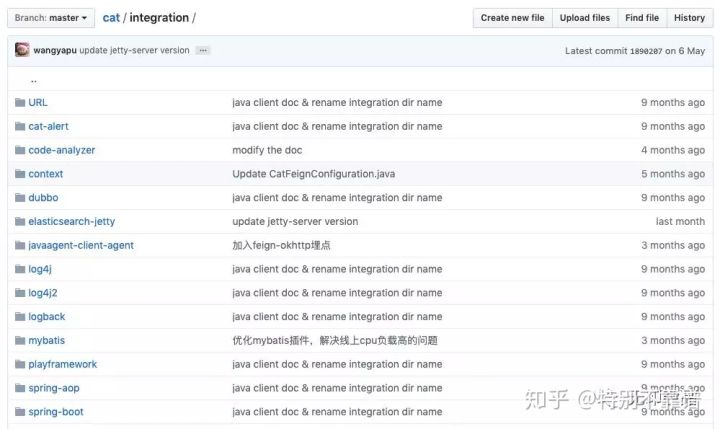Image resolution: width=720 pixels, height=429 pixels.
Task: Click the URL folder icon
Action: pyautogui.click(x=20, y=102)
